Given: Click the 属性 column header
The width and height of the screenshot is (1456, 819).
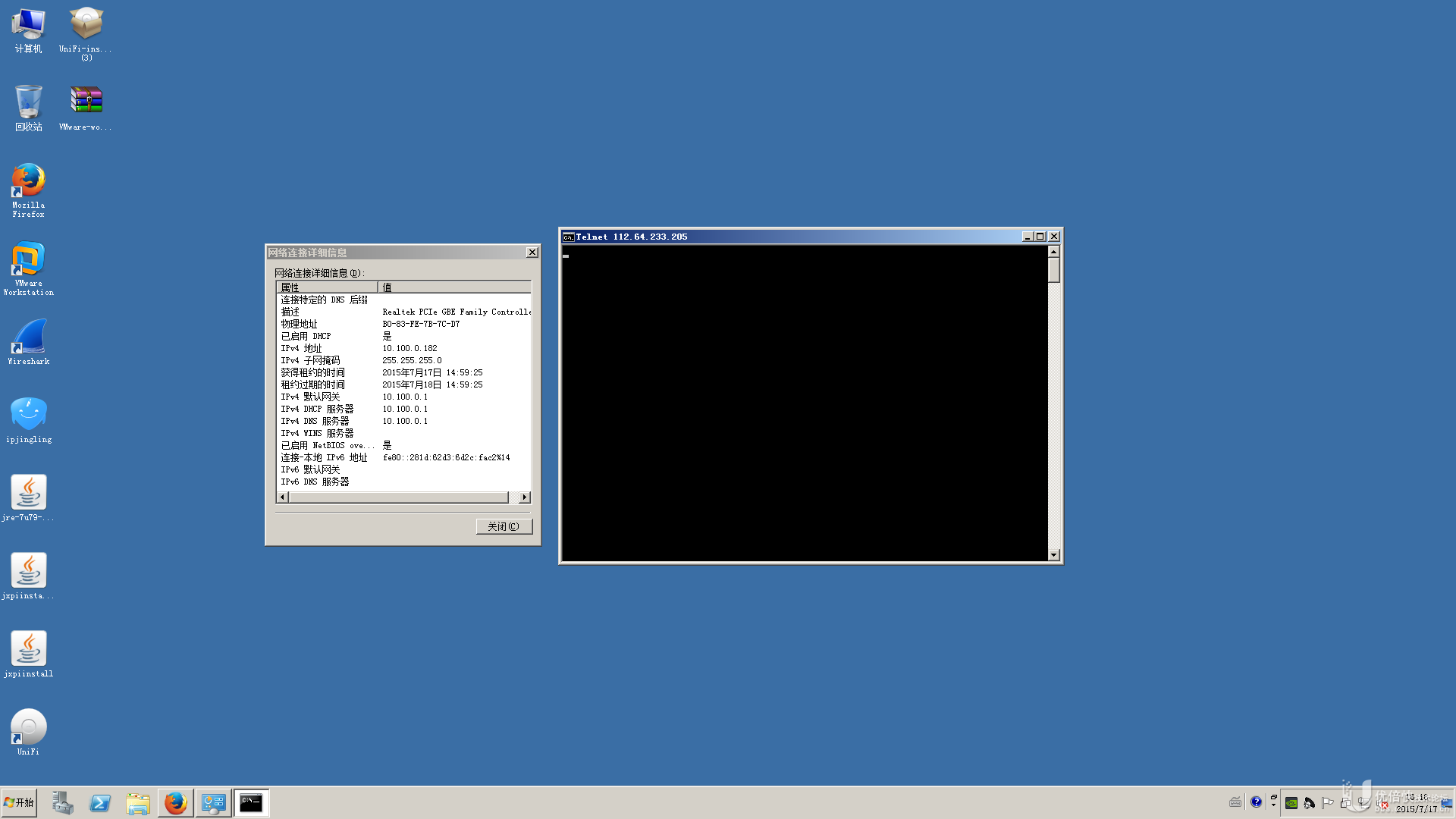Looking at the screenshot, I should 327,287.
